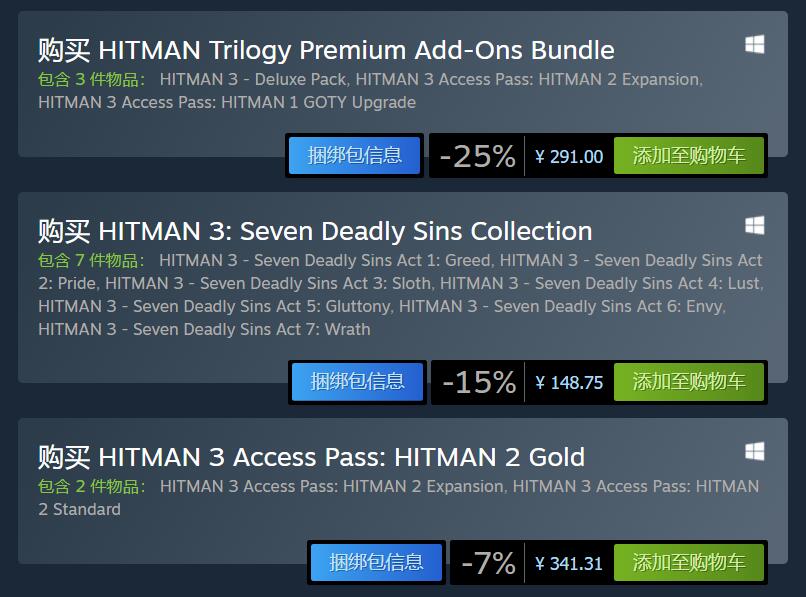Select the ¥ 148.75 bundle price

[x=569, y=382]
